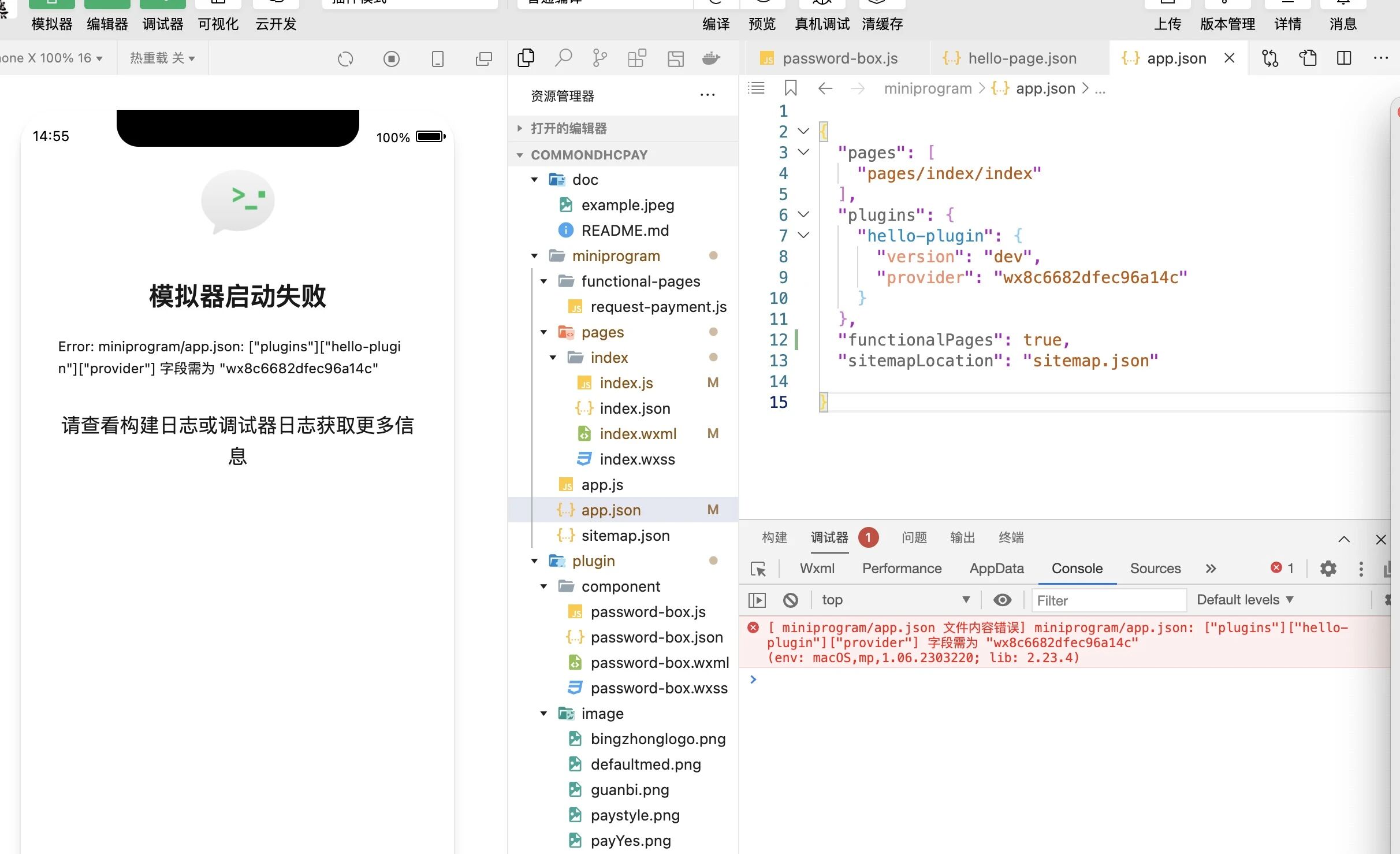This screenshot has width=1400, height=854.
Task: Click the Docker whale icon
Action: click(x=711, y=58)
